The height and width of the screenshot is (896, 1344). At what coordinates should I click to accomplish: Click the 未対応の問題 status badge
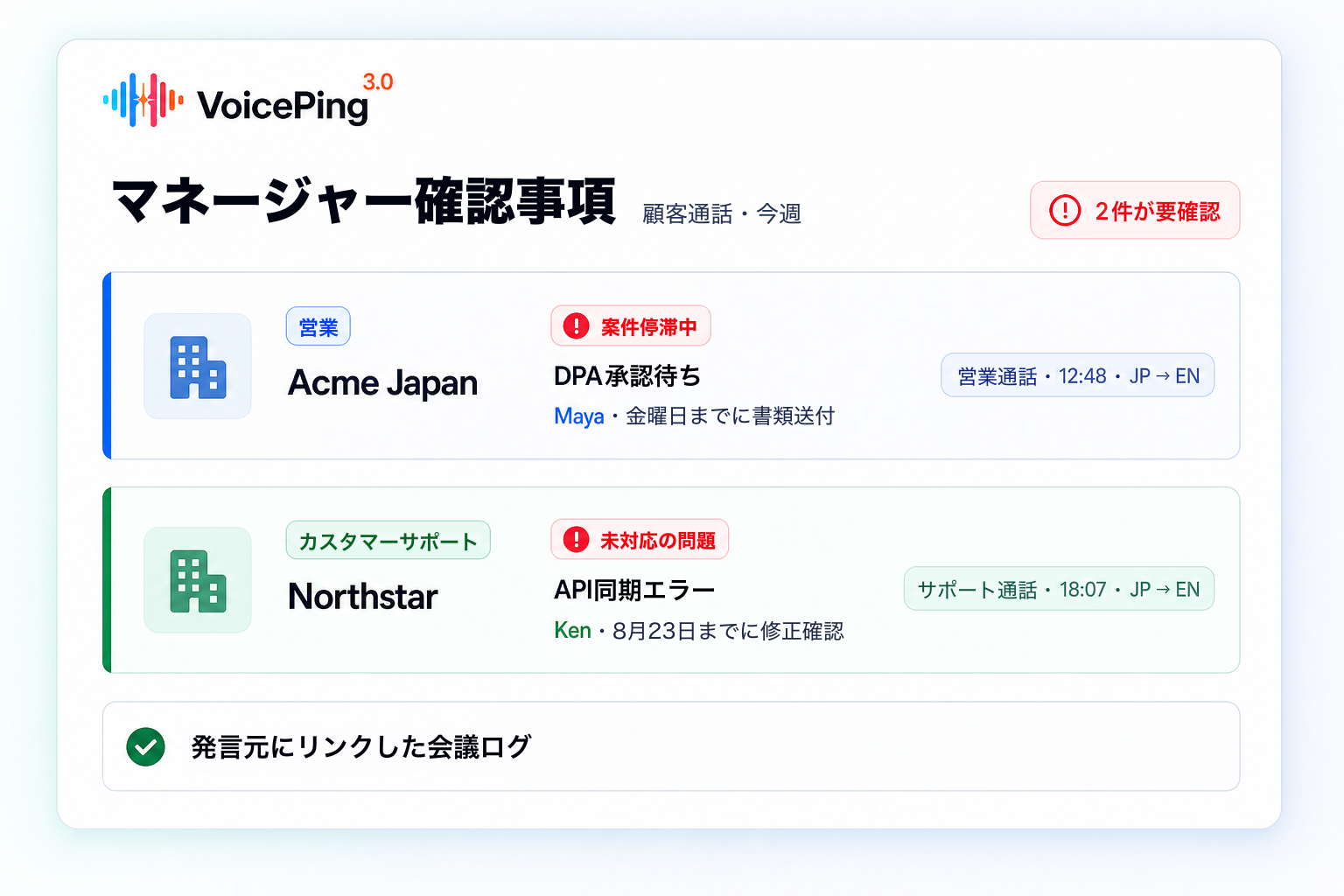pyautogui.click(x=640, y=540)
